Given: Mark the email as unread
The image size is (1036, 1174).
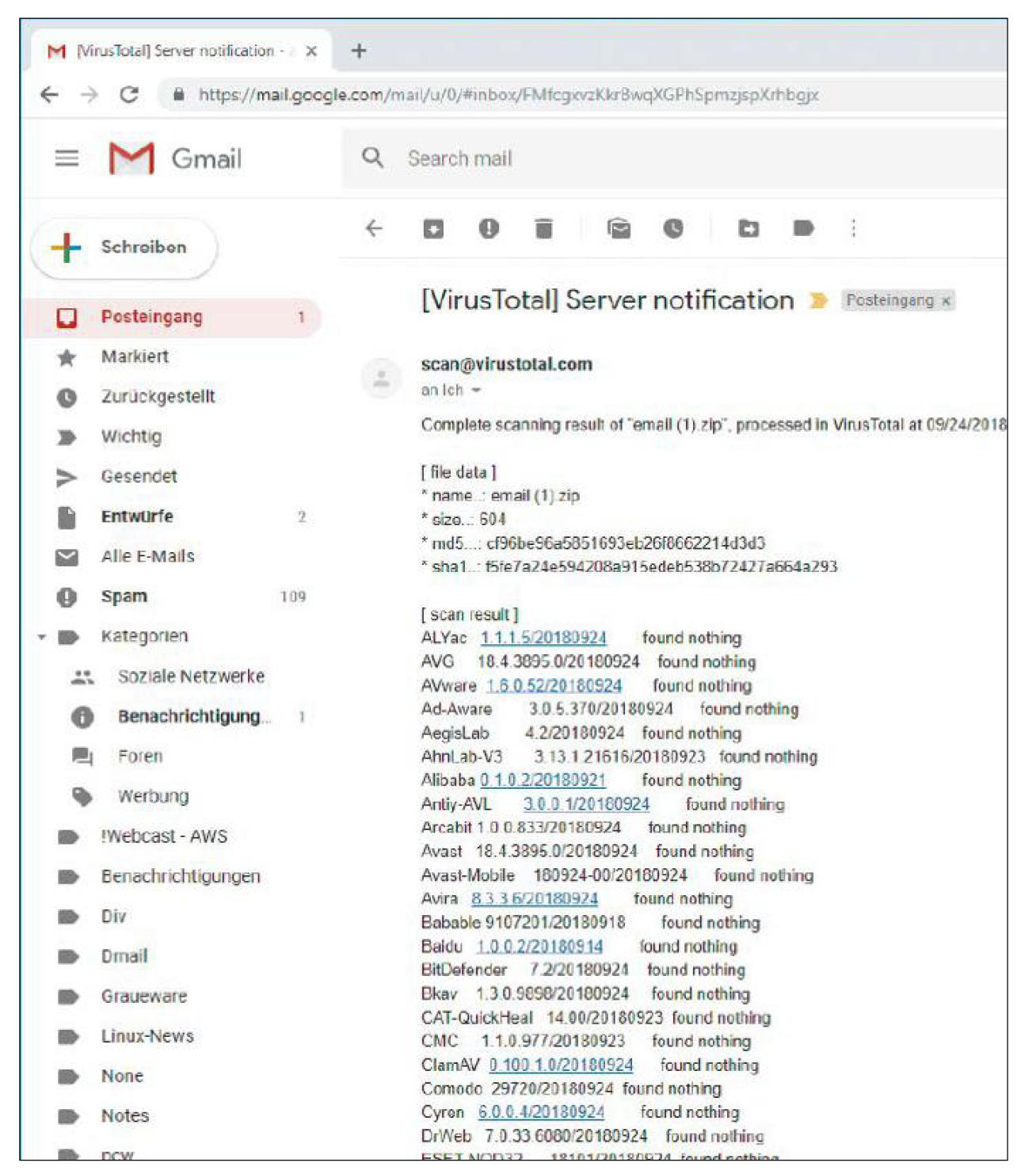Looking at the screenshot, I should coord(619,229).
